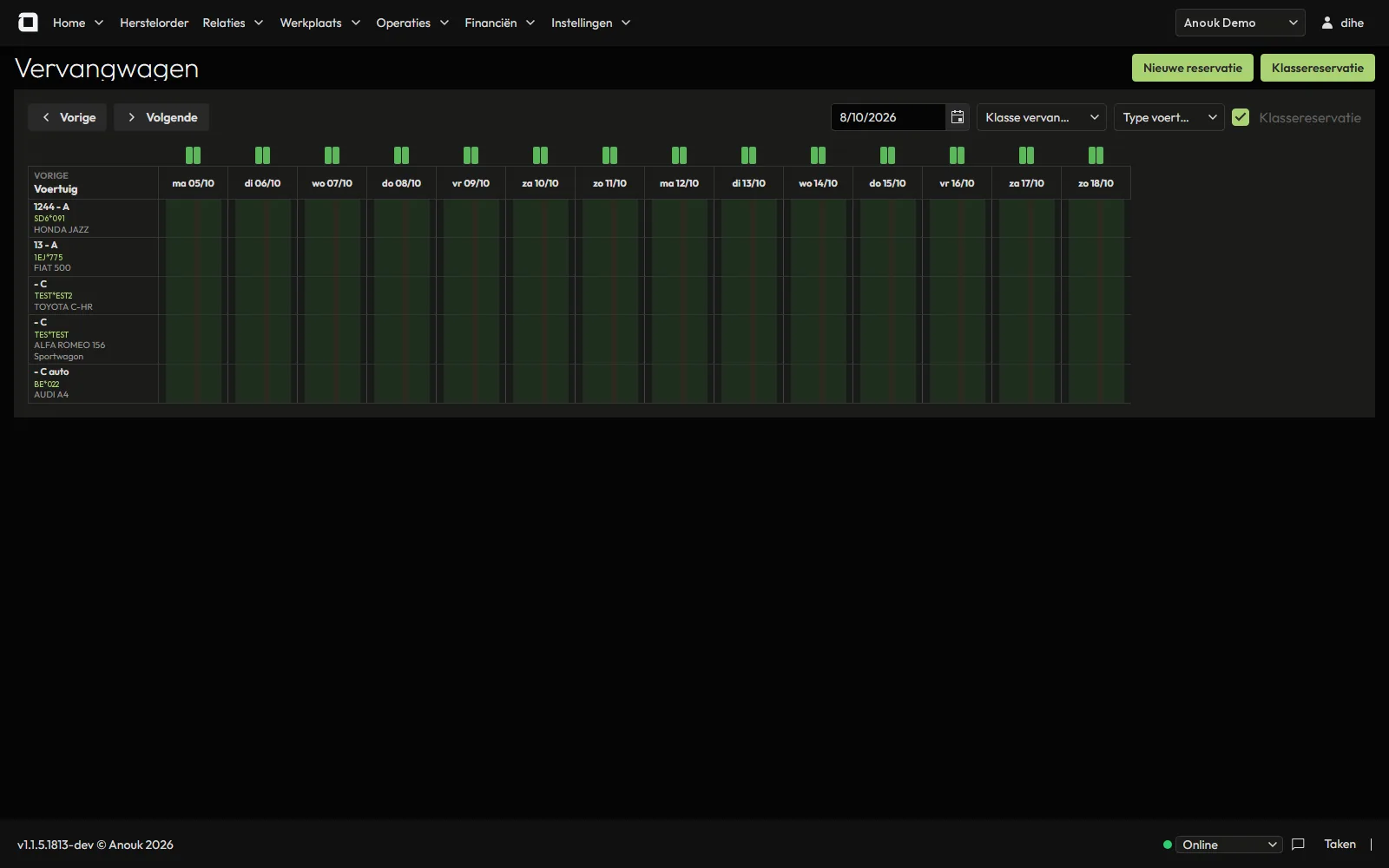
Task: Click green bars icon above wo 07/10
Action: click(332, 155)
